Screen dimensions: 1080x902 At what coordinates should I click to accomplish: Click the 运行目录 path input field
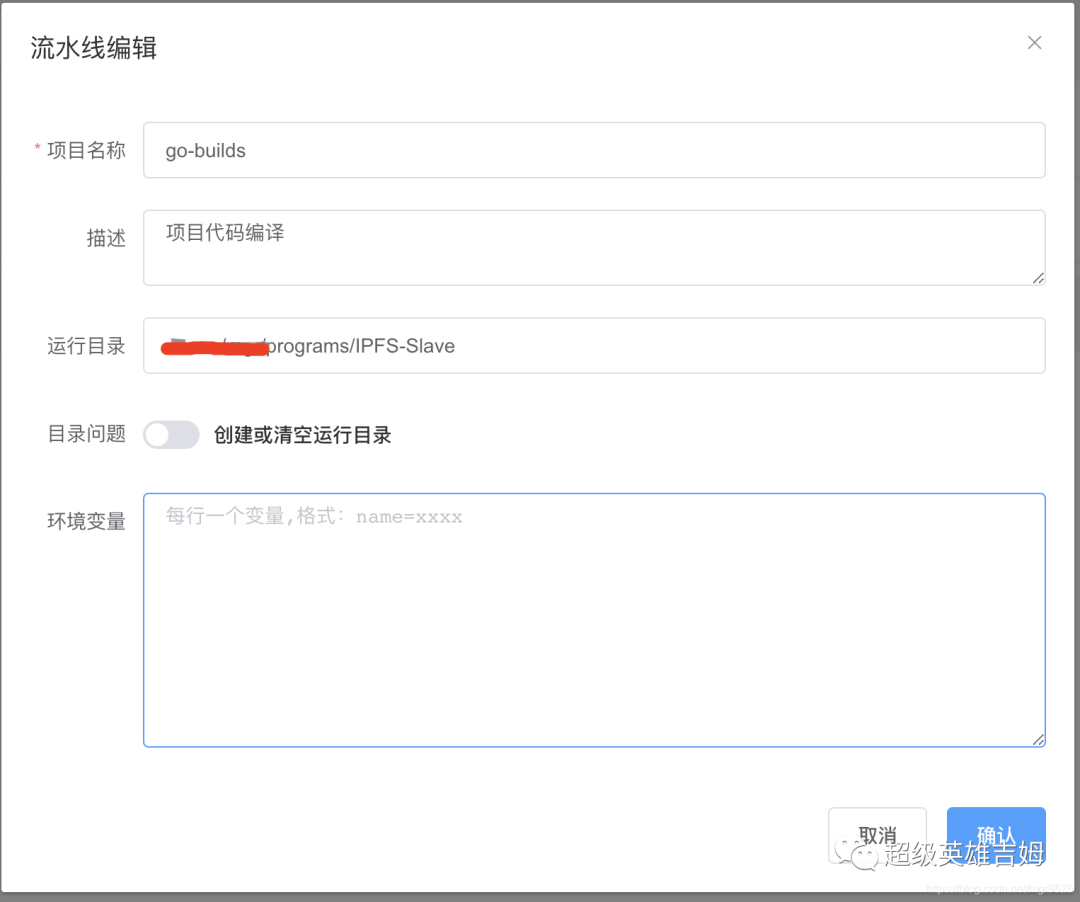(x=594, y=346)
